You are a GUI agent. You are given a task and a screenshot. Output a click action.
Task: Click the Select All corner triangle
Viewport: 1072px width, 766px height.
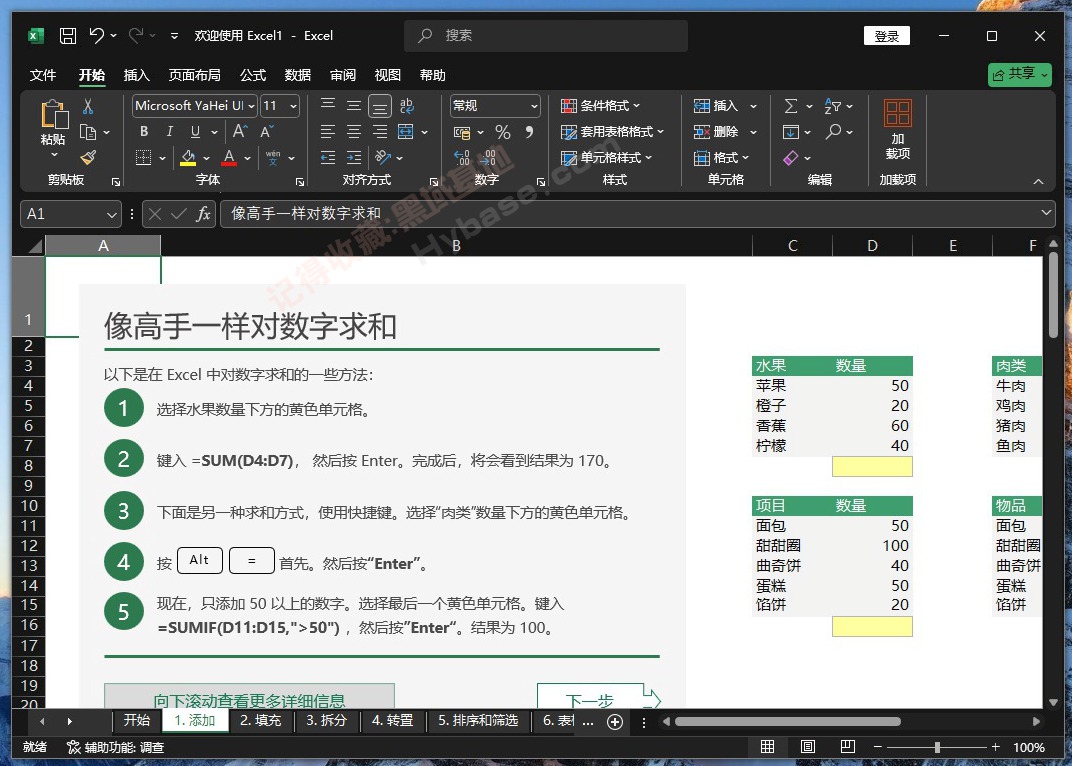coord(36,246)
